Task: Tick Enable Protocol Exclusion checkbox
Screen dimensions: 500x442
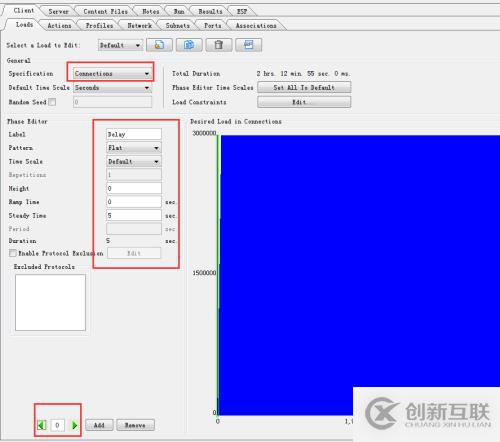Action: [13, 253]
